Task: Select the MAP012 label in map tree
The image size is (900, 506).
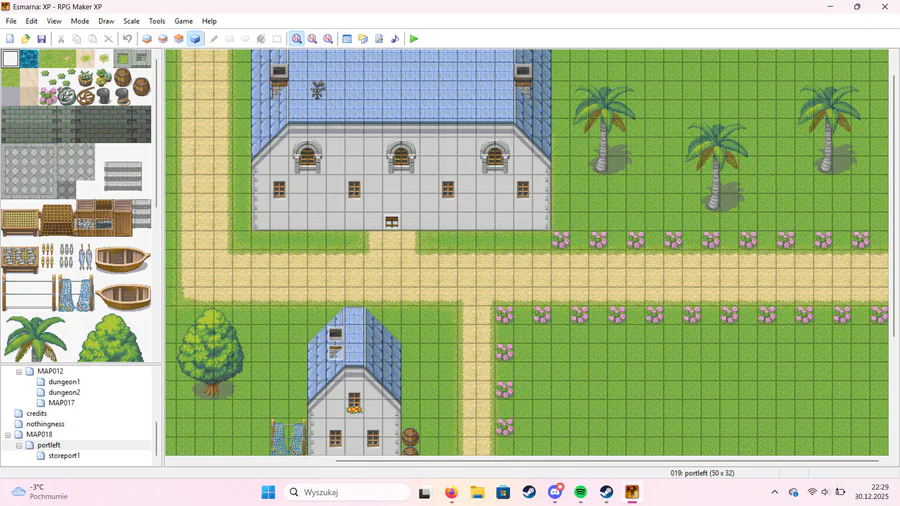Action: [x=51, y=371]
